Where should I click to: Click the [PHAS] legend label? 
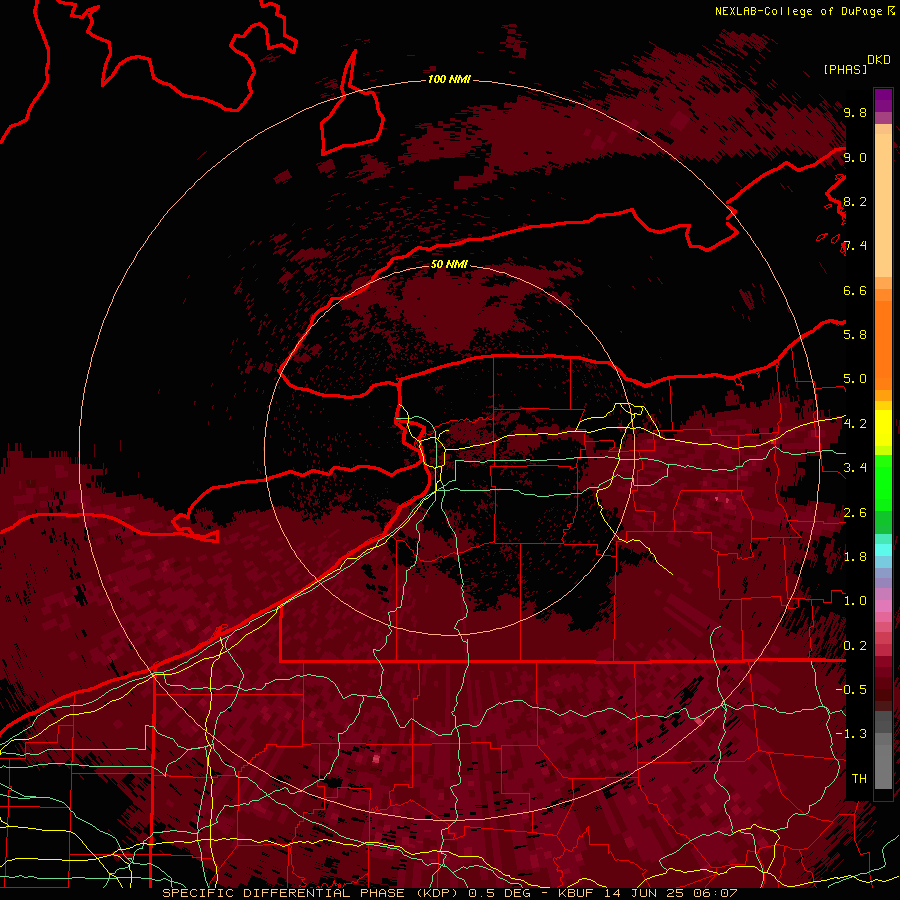tap(845, 70)
